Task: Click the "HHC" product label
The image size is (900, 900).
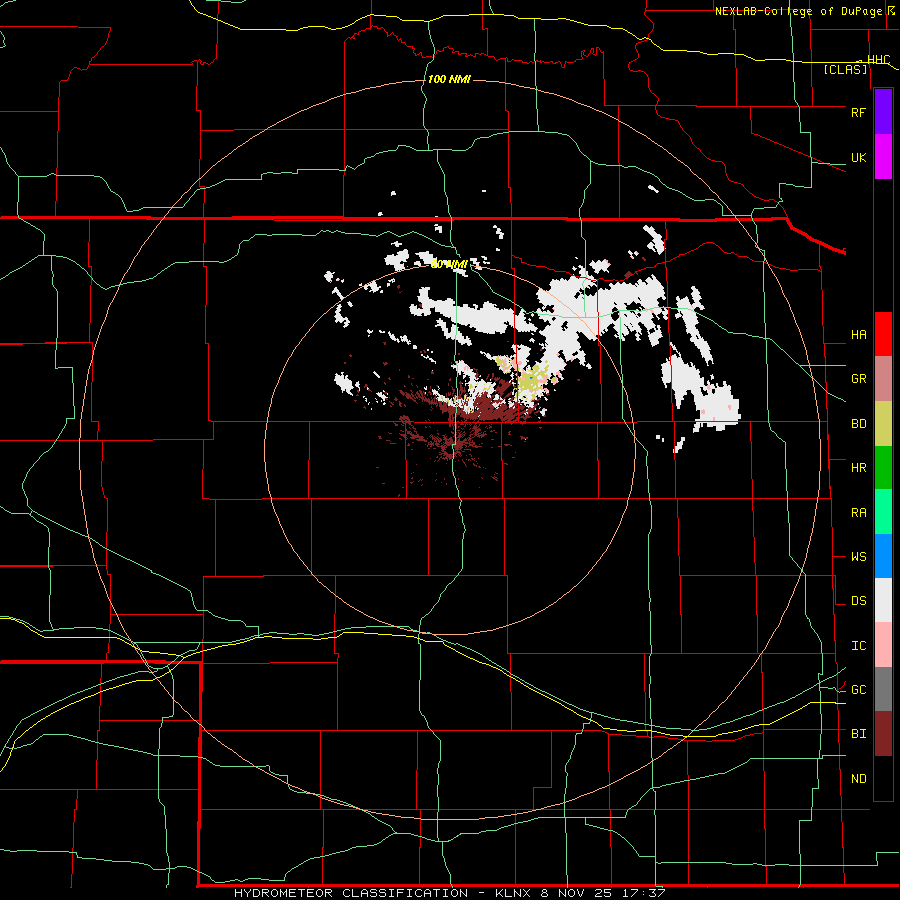Action: click(x=879, y=60)
